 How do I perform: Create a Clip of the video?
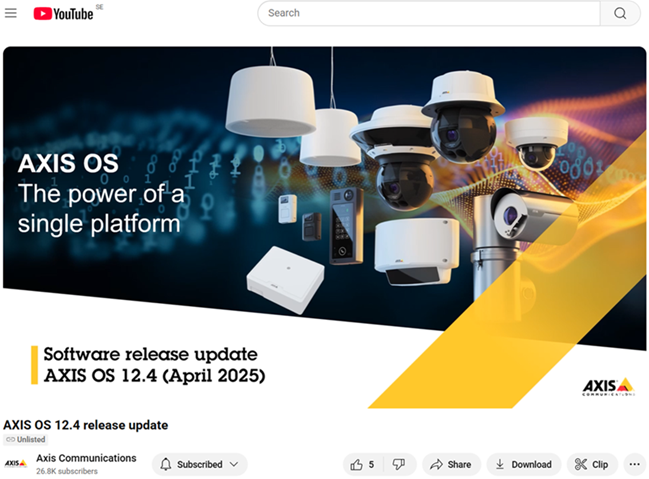[592, 465]
